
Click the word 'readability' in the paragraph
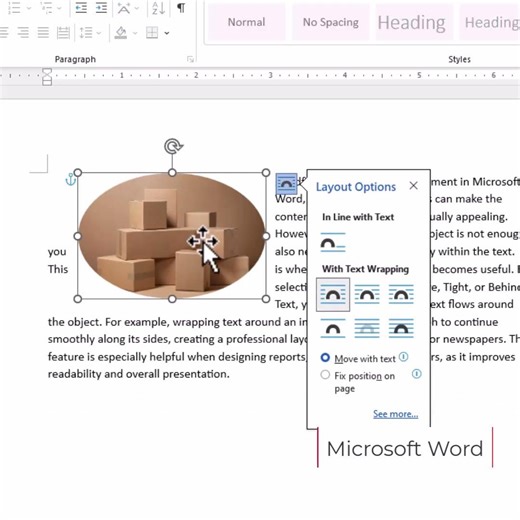74,374
